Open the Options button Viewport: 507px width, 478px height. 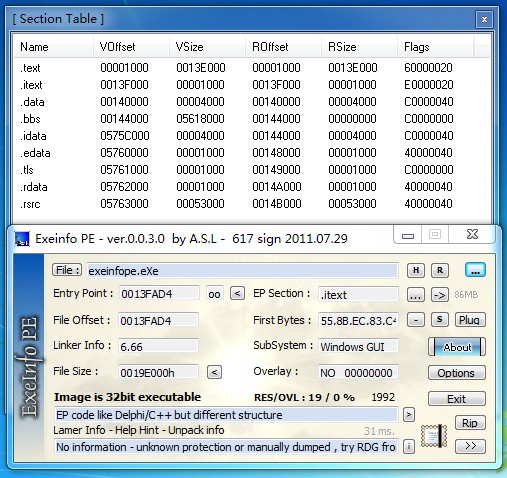pyautogui.click(x=457, y=373)
